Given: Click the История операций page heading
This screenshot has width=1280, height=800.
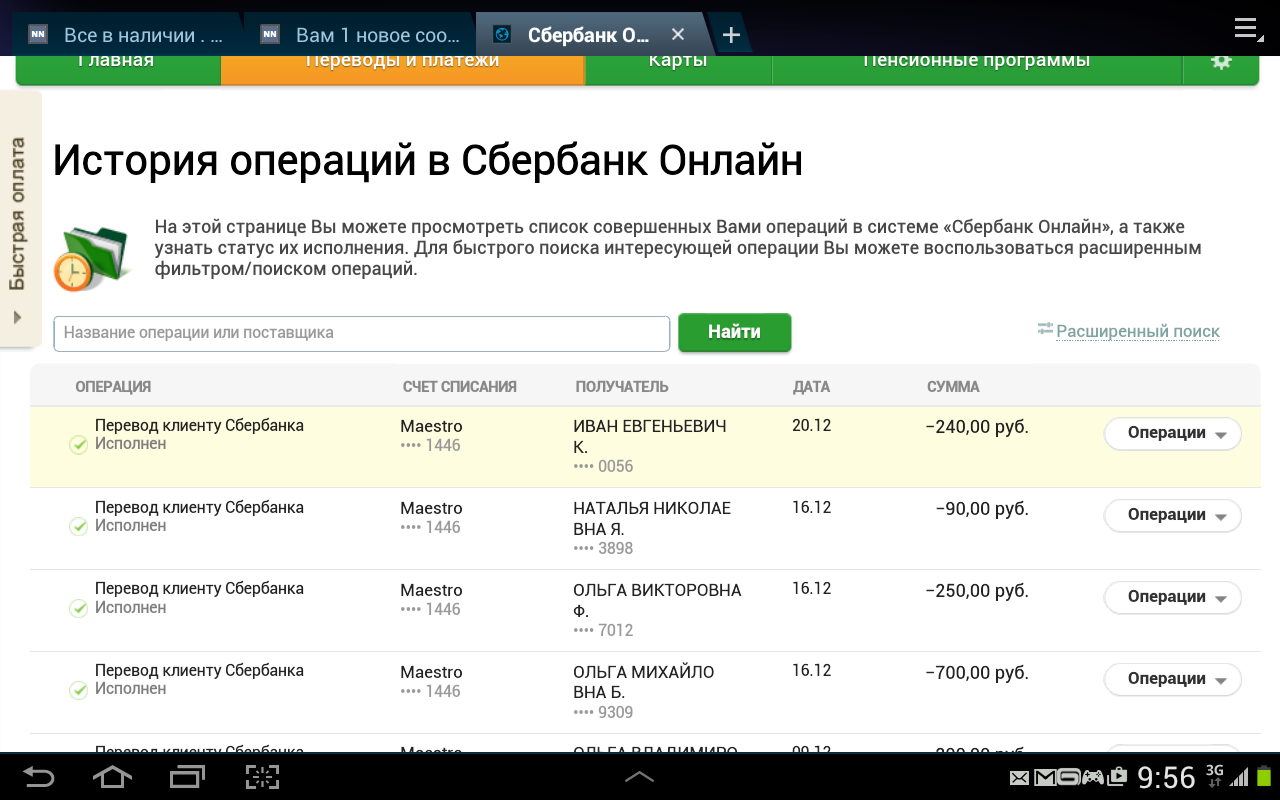Looking at the screenshot, I should tap(428, 161).
